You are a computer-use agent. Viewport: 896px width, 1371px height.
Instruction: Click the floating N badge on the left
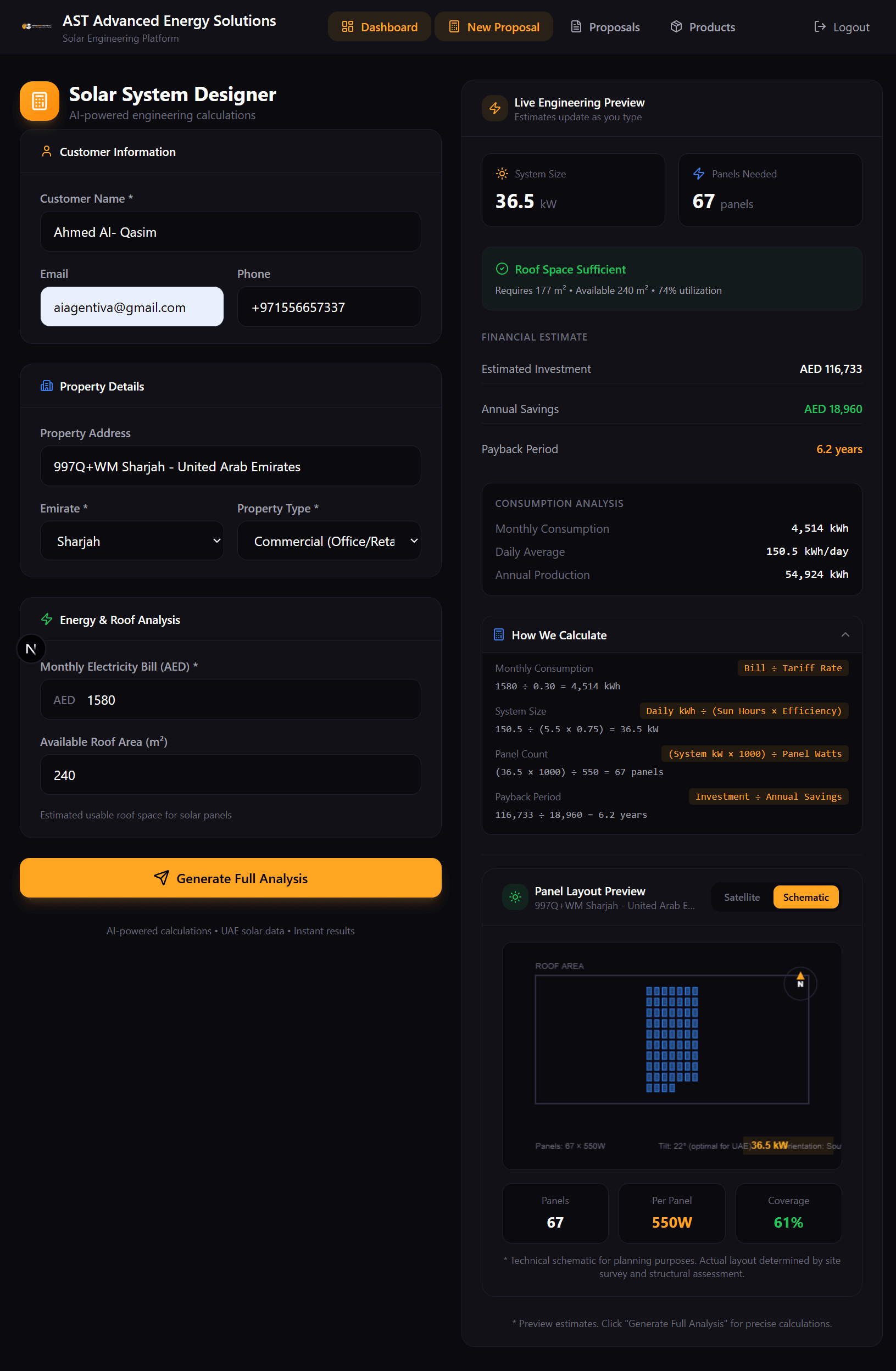coord(31,649)
